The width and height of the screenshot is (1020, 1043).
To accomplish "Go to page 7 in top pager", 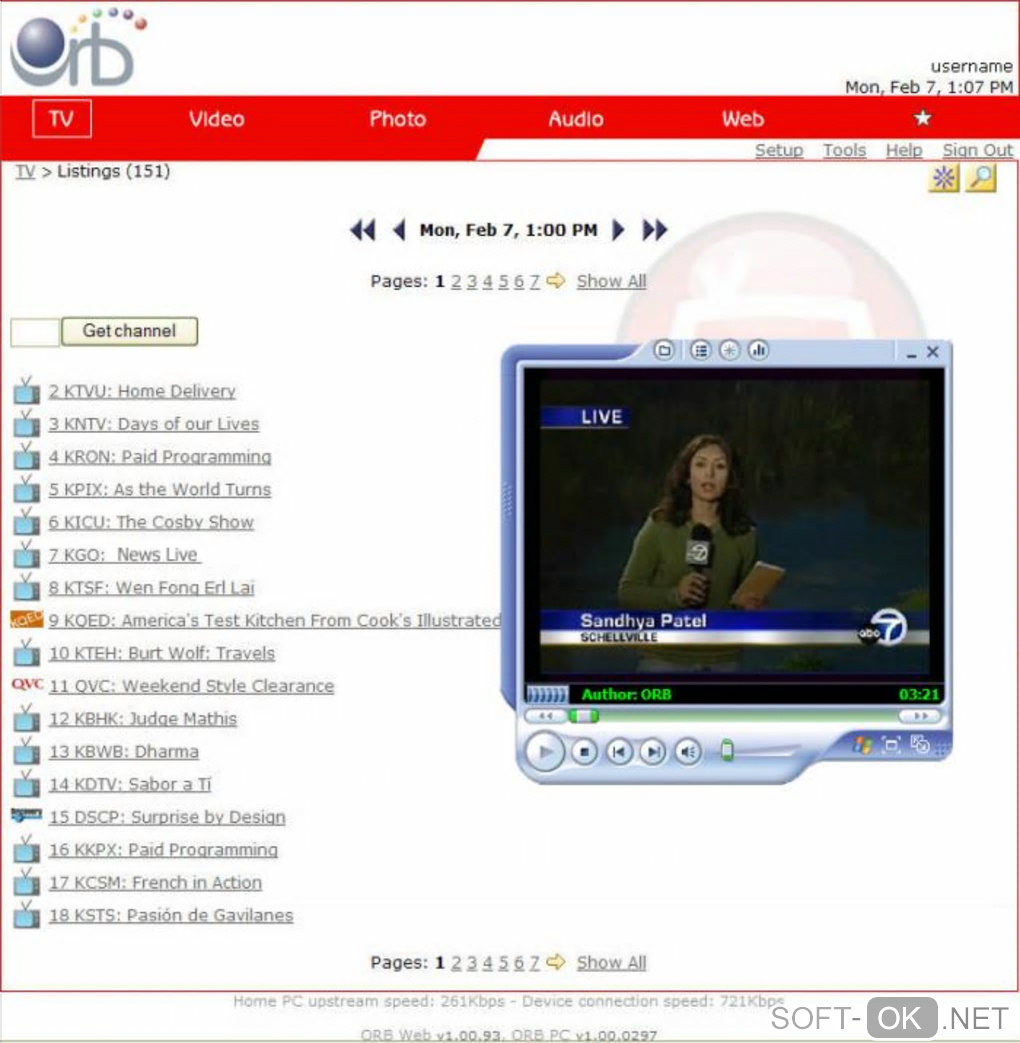I will 534,281.
